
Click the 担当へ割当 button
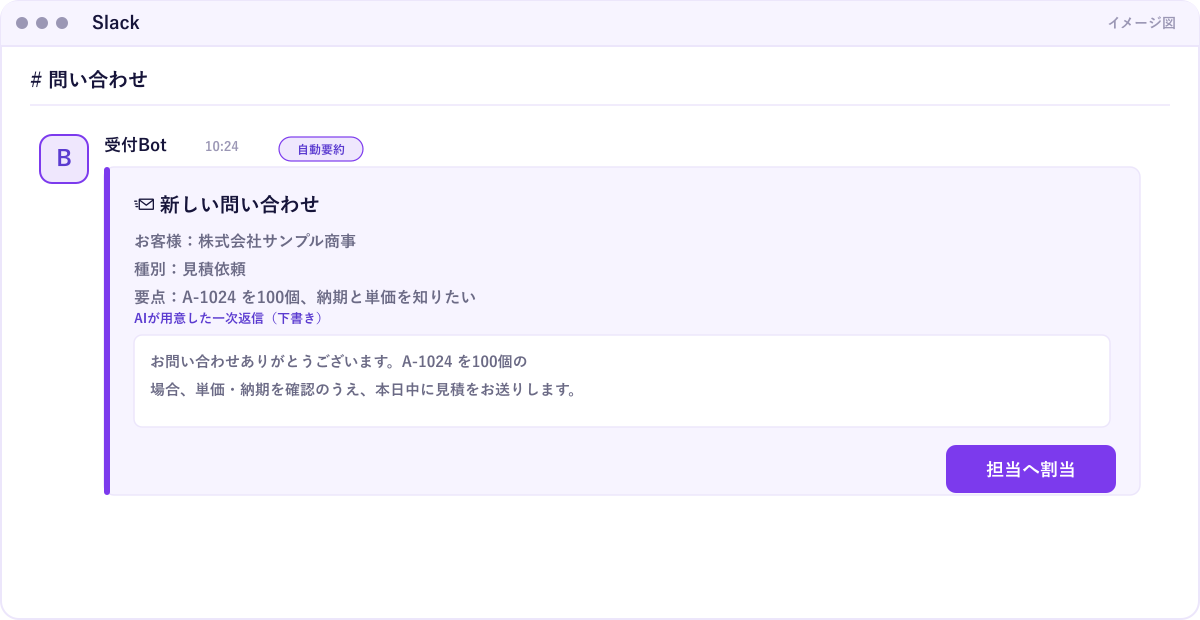1030,469
